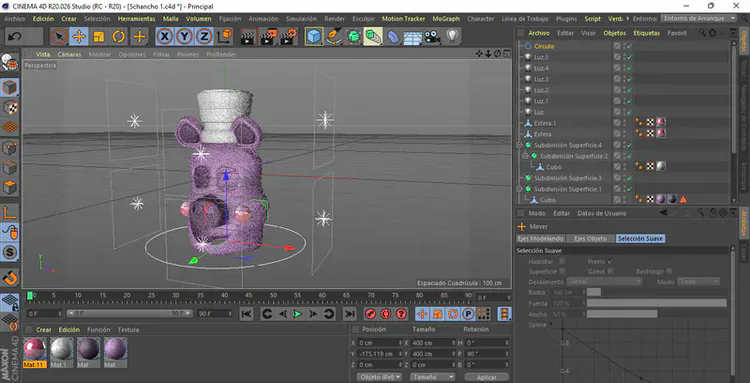This screenshot has width=750, height=383.
Task: Enable the magnet snap icon in left sidebar
Action: (x=10, y=277)
